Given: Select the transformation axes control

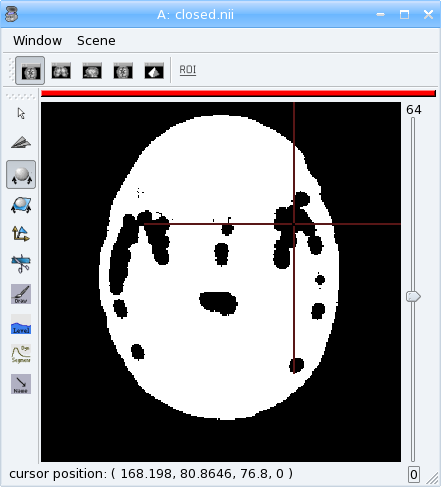Looking at the screenshot, I should click(21, 234).
